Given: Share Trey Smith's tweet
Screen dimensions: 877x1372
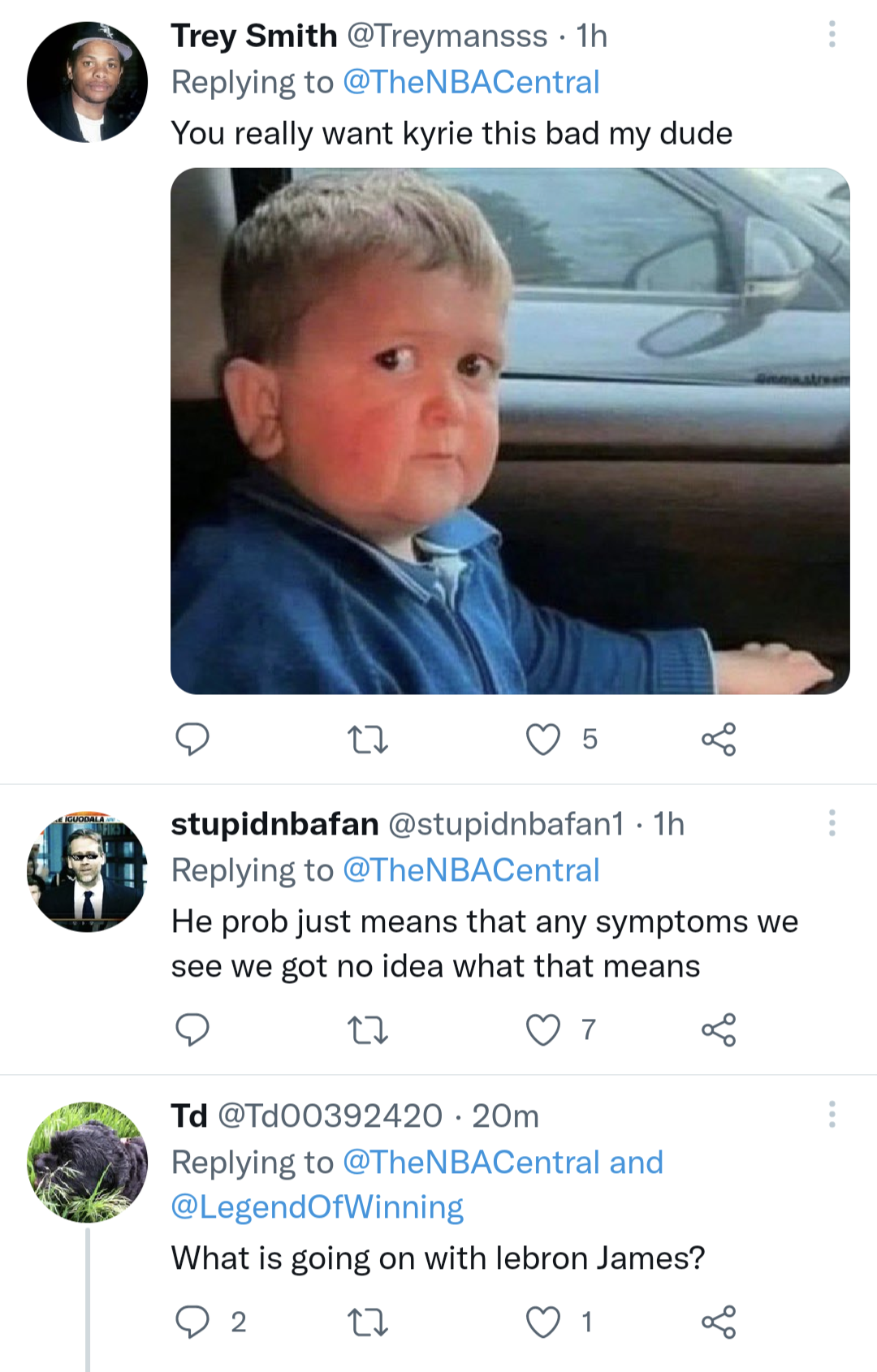Looking at the screenshot, I should point(719,740).
